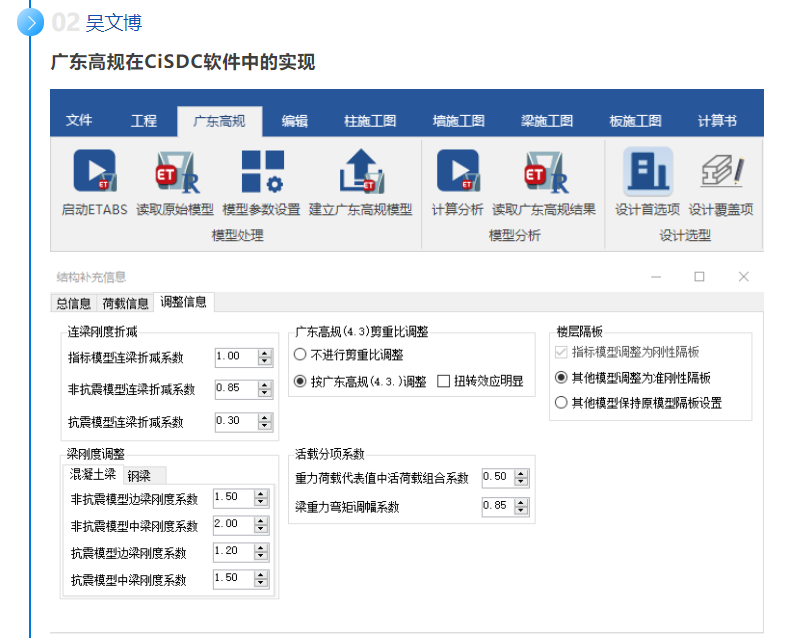Open 设计覆盖项 tool
The image size is (799, 638).
[x=722, y=171]
